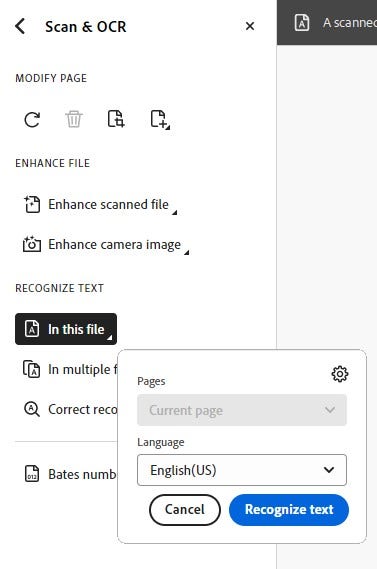
Task: Open recognize text settings gear
Action: coord(340,374)
